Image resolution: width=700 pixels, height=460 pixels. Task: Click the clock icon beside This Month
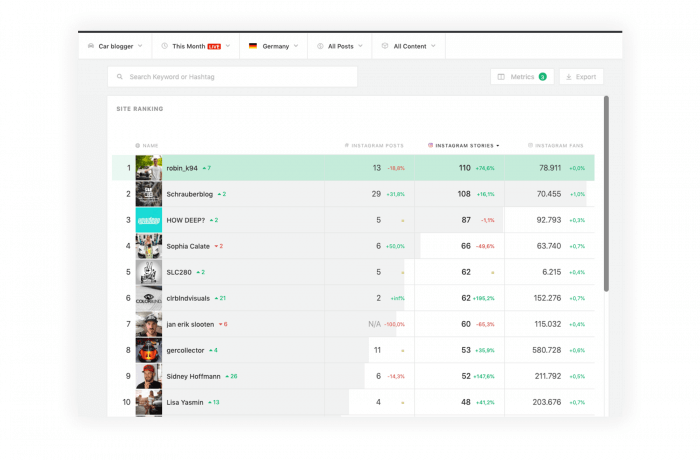pyautogui.click(x=164, y=46)
